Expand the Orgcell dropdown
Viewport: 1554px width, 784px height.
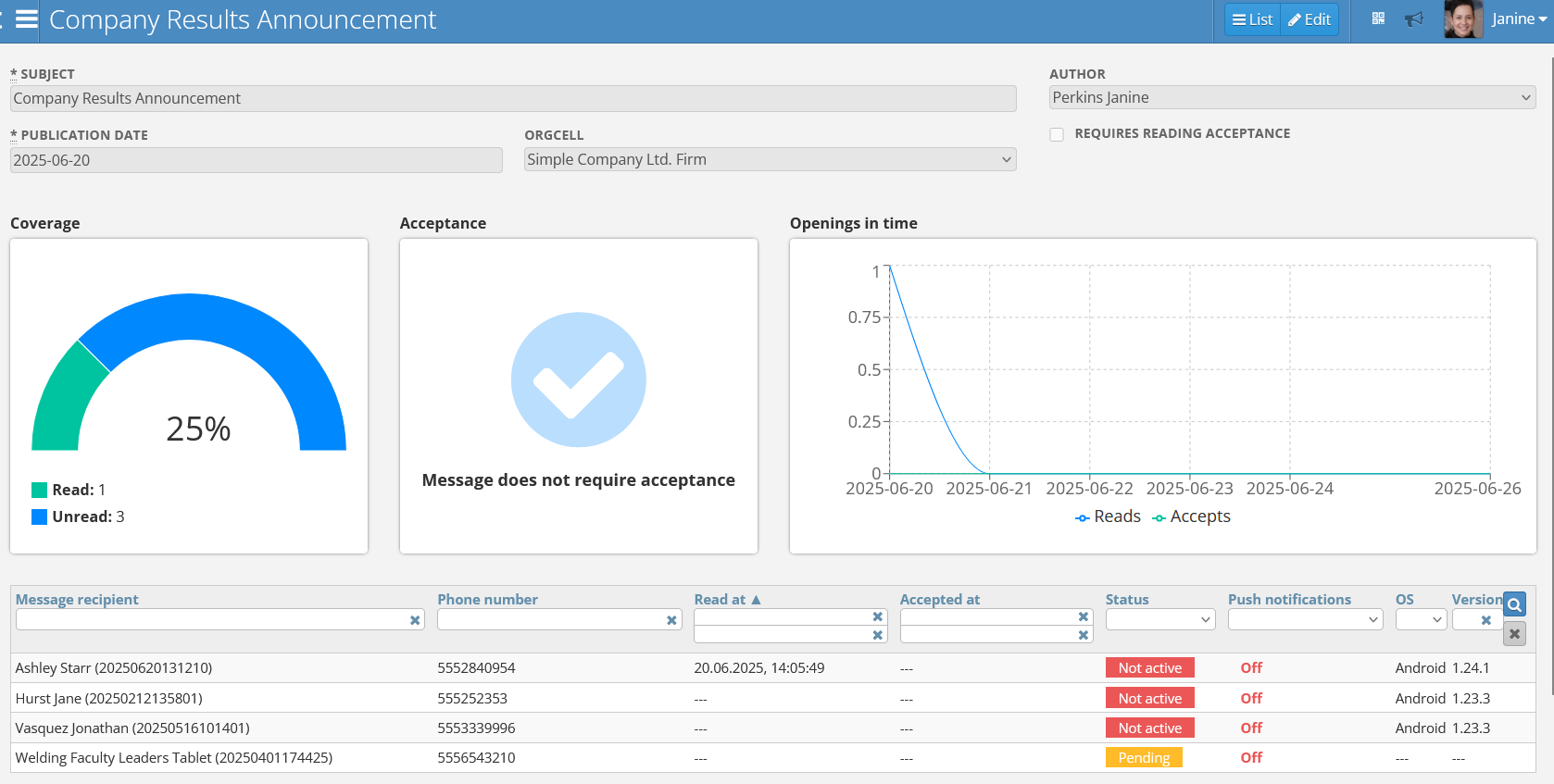pos(770,160)
